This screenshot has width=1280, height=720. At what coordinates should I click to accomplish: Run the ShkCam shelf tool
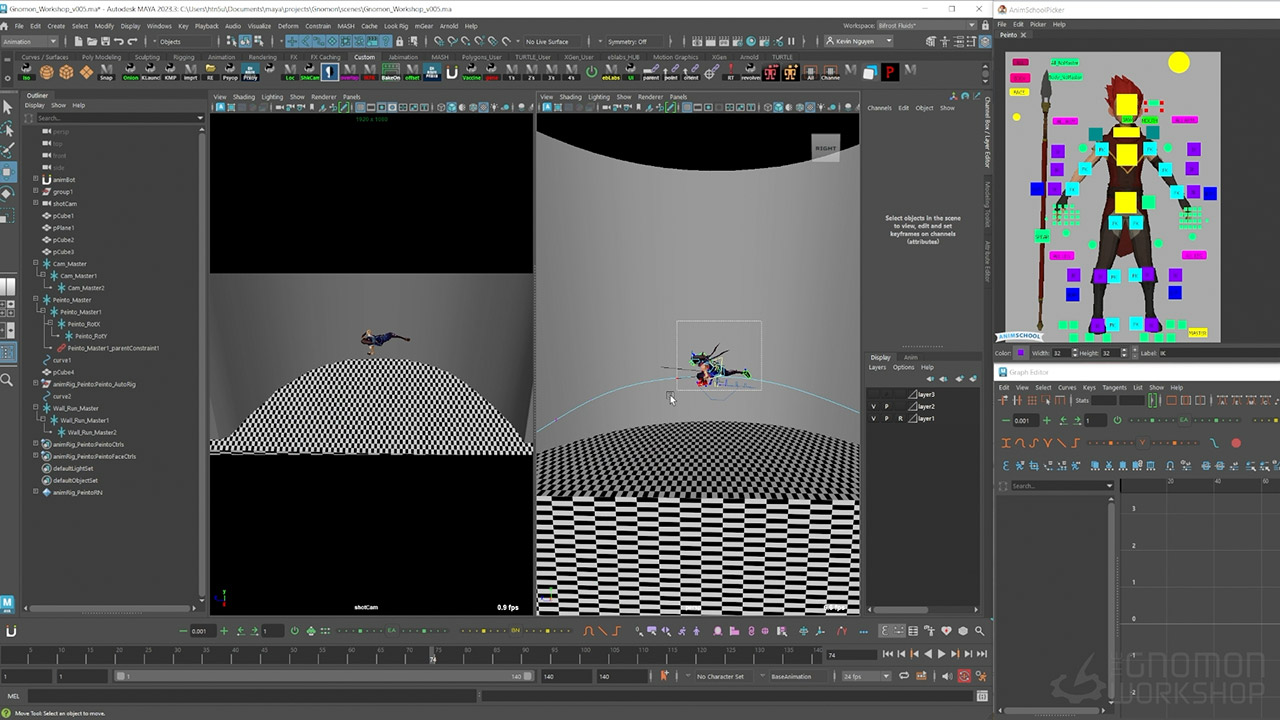pos(310,73)
